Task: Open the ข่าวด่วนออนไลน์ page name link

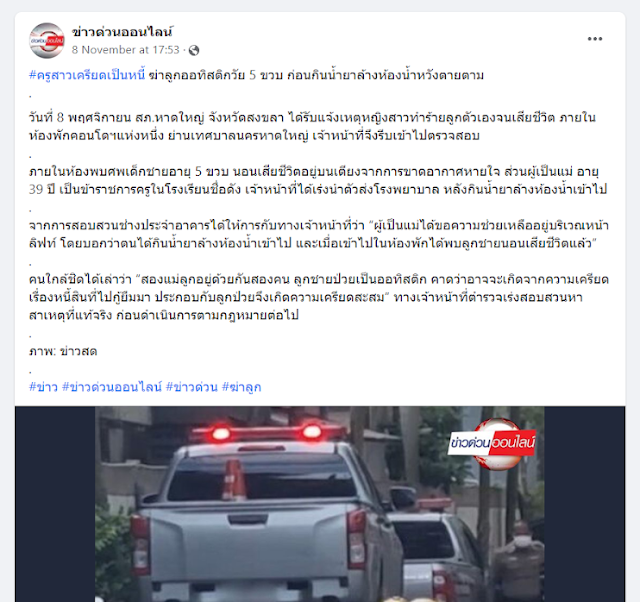Action: [x=122, y=32]
